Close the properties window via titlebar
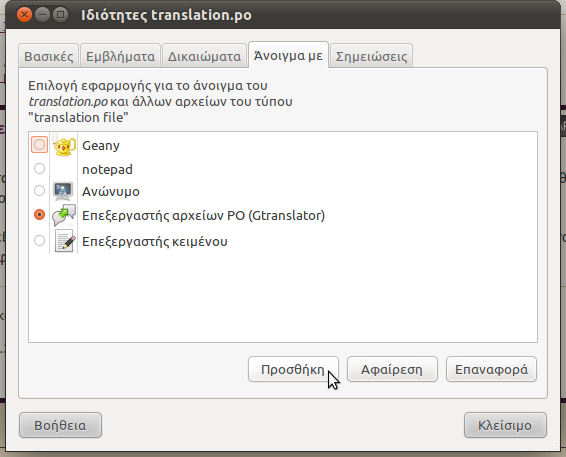The image size is (566, 457). point(24,15)
